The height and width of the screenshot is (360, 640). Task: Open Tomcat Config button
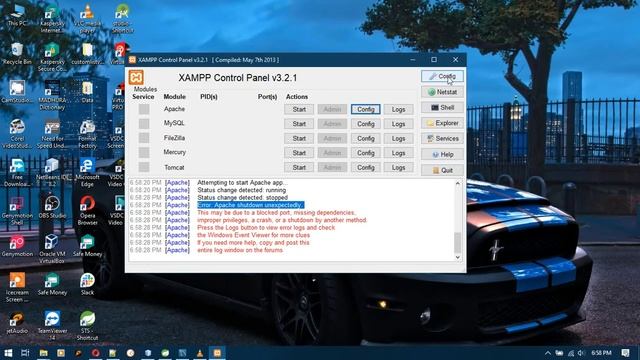click(x=366, y=167)
